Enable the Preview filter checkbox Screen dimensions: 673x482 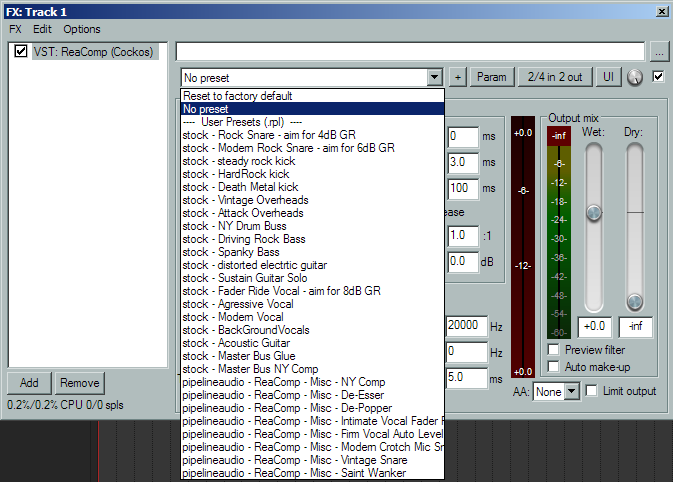click(554, 350)
